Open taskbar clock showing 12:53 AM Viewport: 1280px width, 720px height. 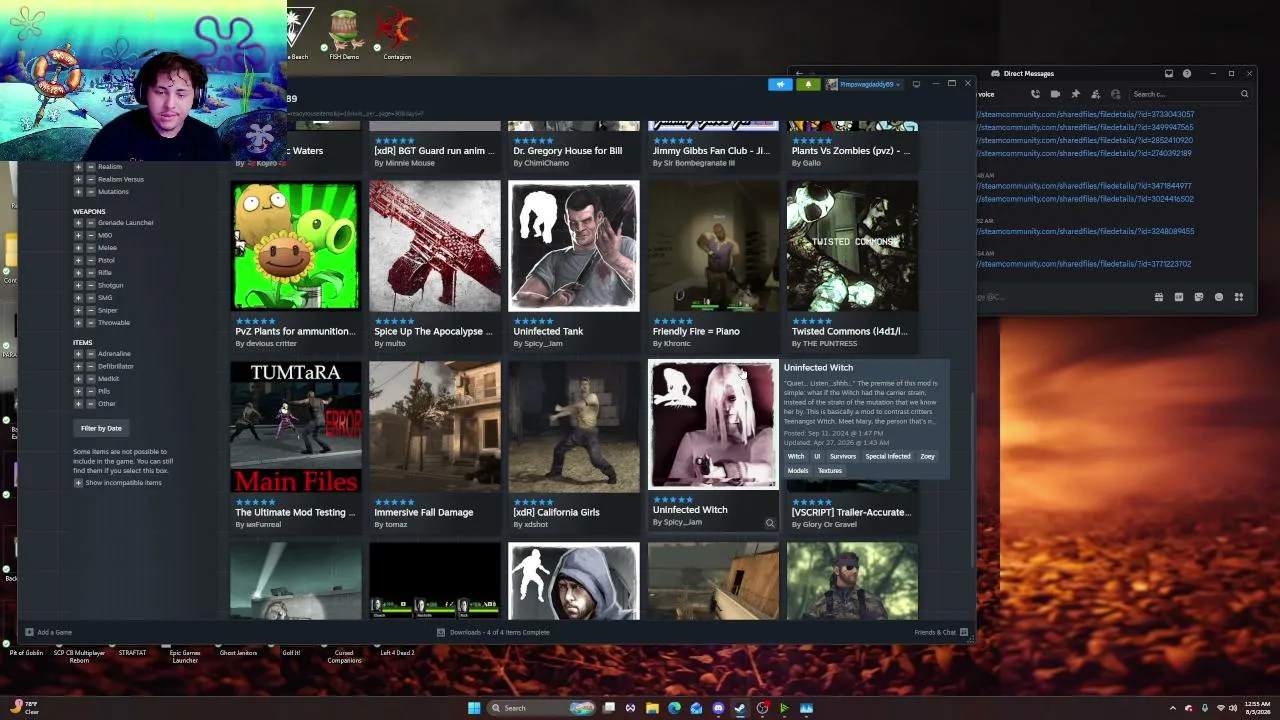point(1257,708)
